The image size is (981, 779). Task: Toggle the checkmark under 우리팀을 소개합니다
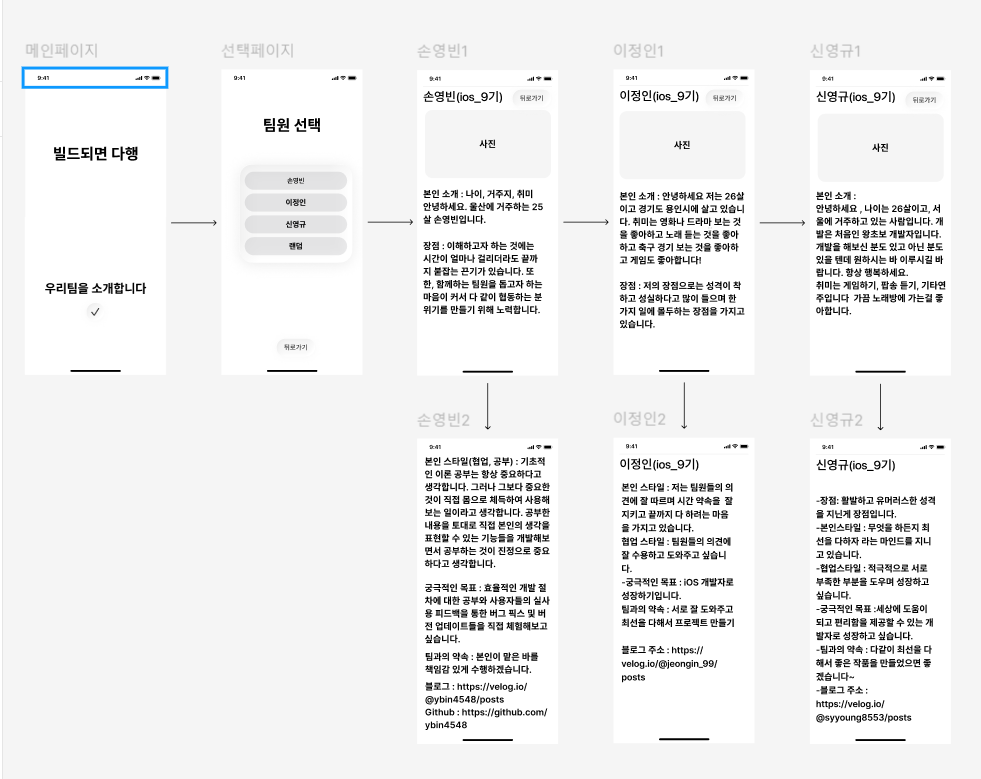pos(95,309)
